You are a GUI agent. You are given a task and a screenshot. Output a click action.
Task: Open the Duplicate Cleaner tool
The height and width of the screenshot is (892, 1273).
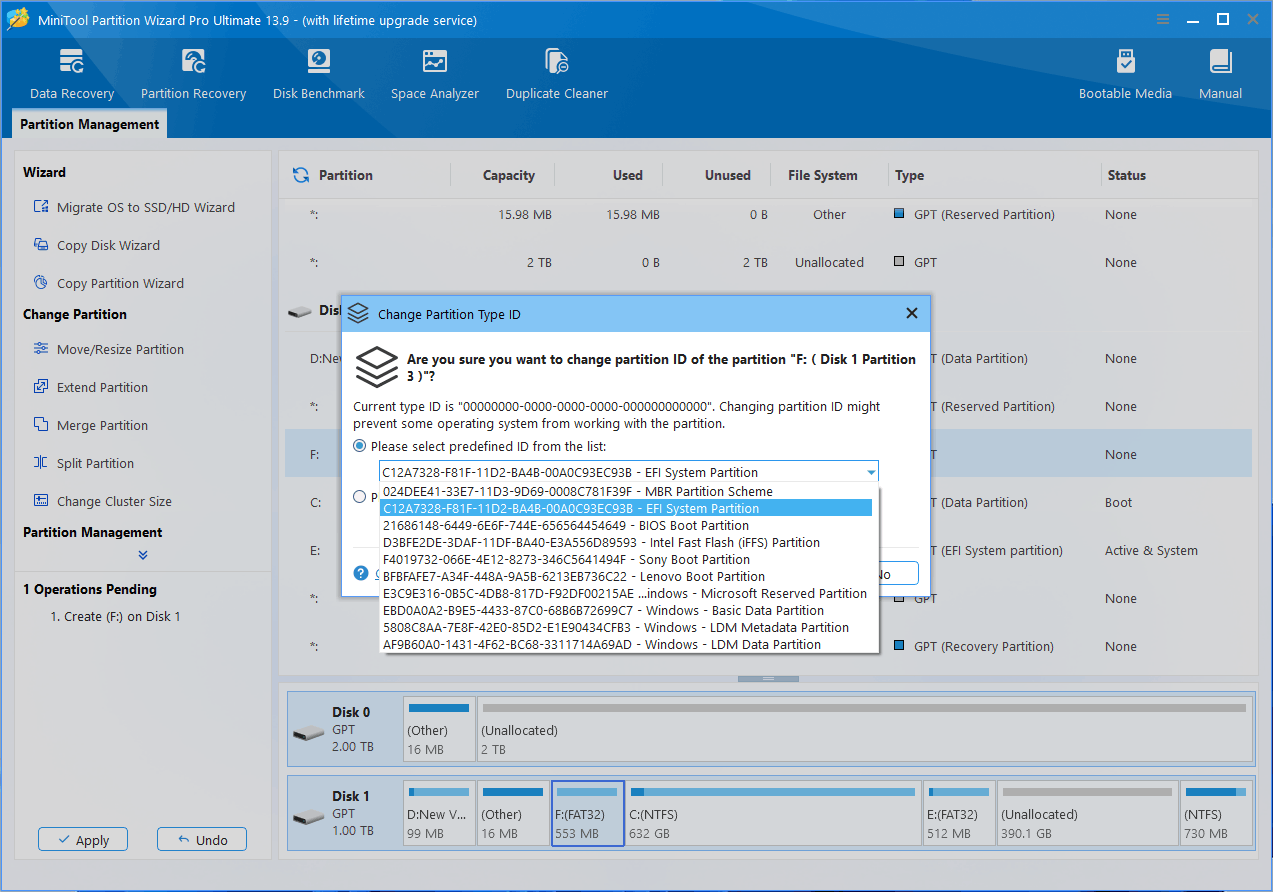tap(557, 75)
